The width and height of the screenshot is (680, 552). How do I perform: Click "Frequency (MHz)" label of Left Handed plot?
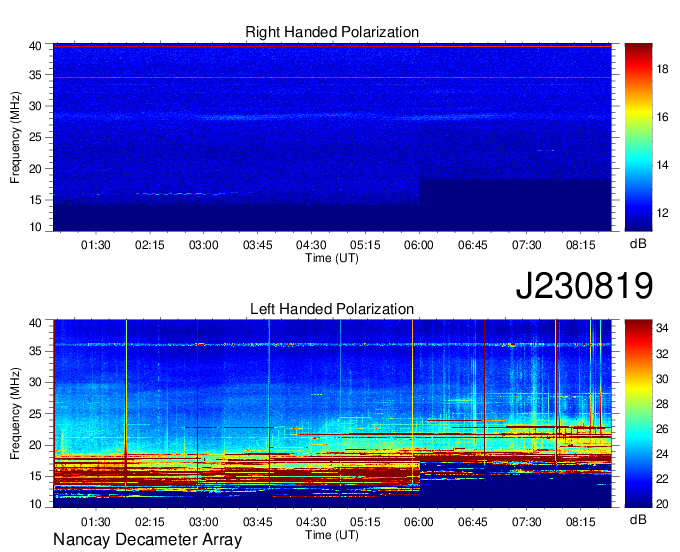pyautogui.click(x=15, y=414)
